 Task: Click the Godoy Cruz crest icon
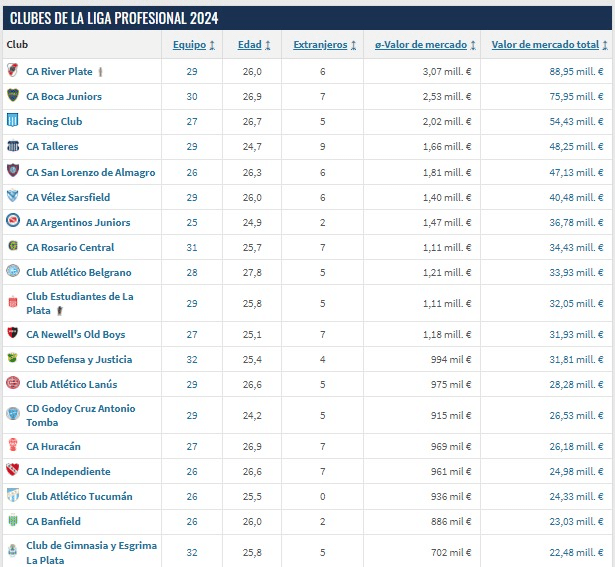(13, 414)
